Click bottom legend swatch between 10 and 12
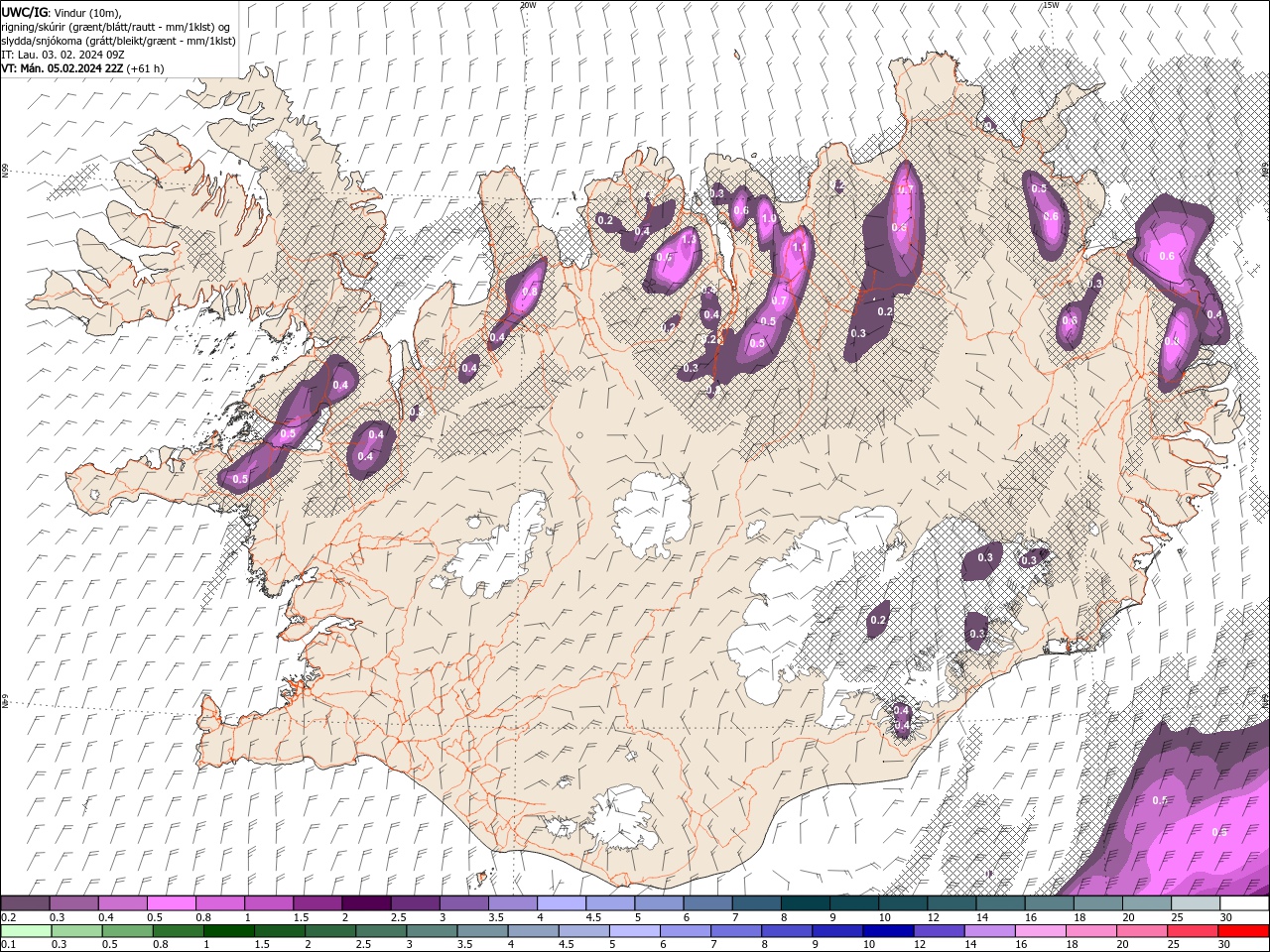The width and height of the screenshot is (1270, 952). point(887,931)
